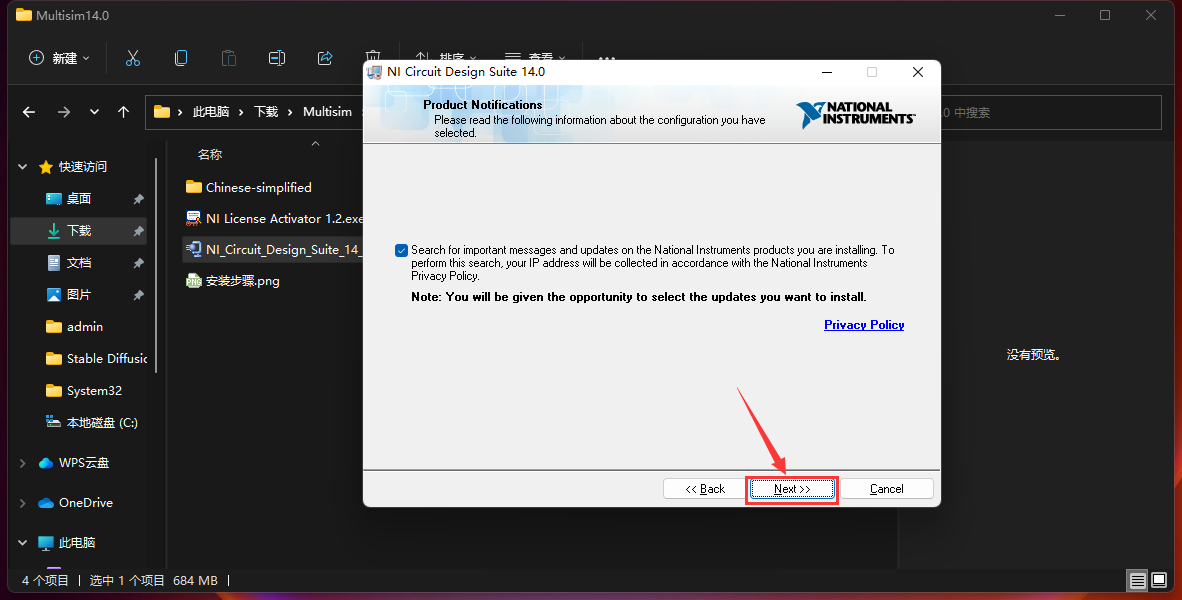1182x600 pixels.
Task: Click Multisim in the address bar breadcrumb
Action: 327,112
